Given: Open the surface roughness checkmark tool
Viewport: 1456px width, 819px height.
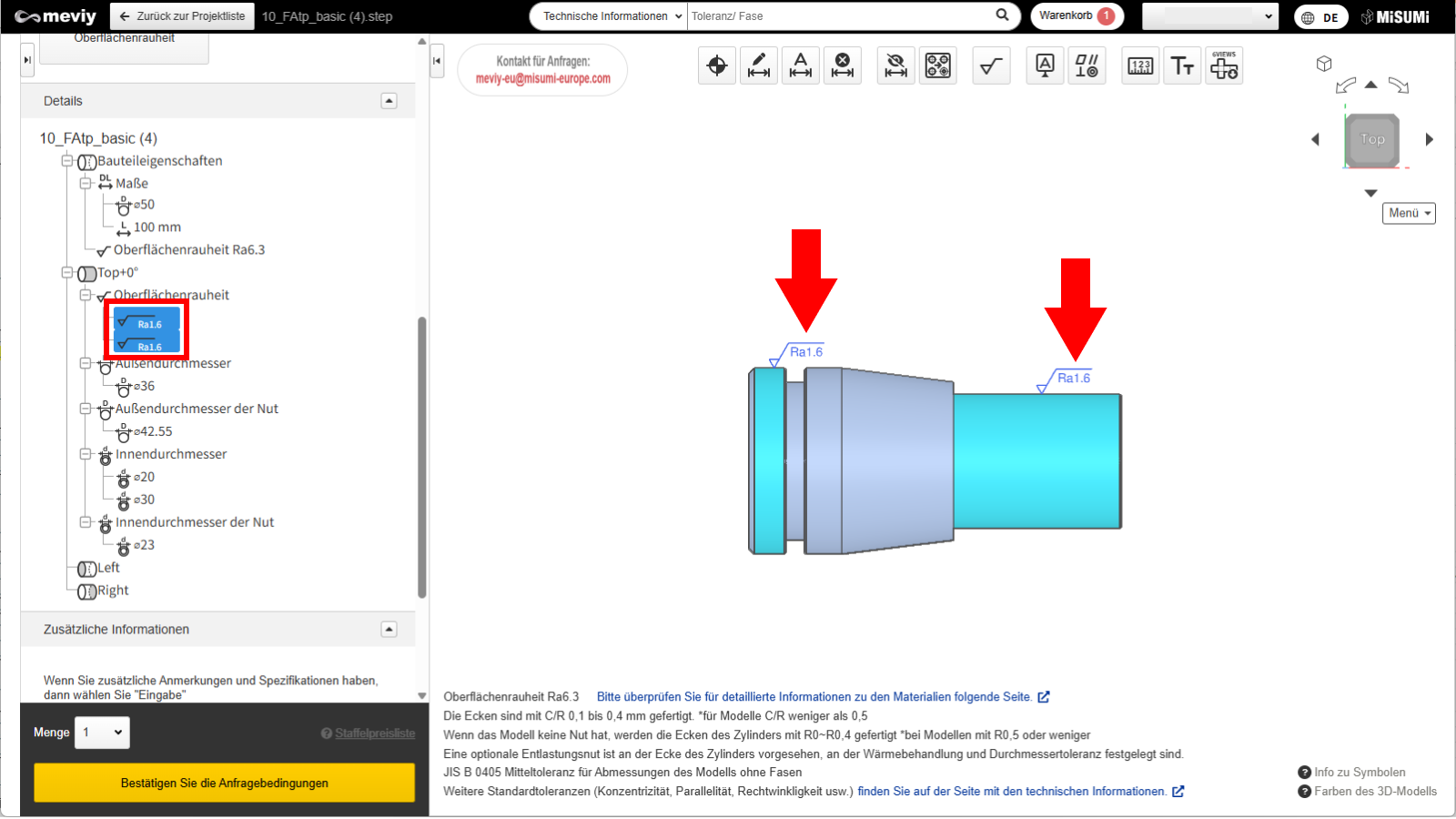Looking at the screenshot, I should point(991,66).
